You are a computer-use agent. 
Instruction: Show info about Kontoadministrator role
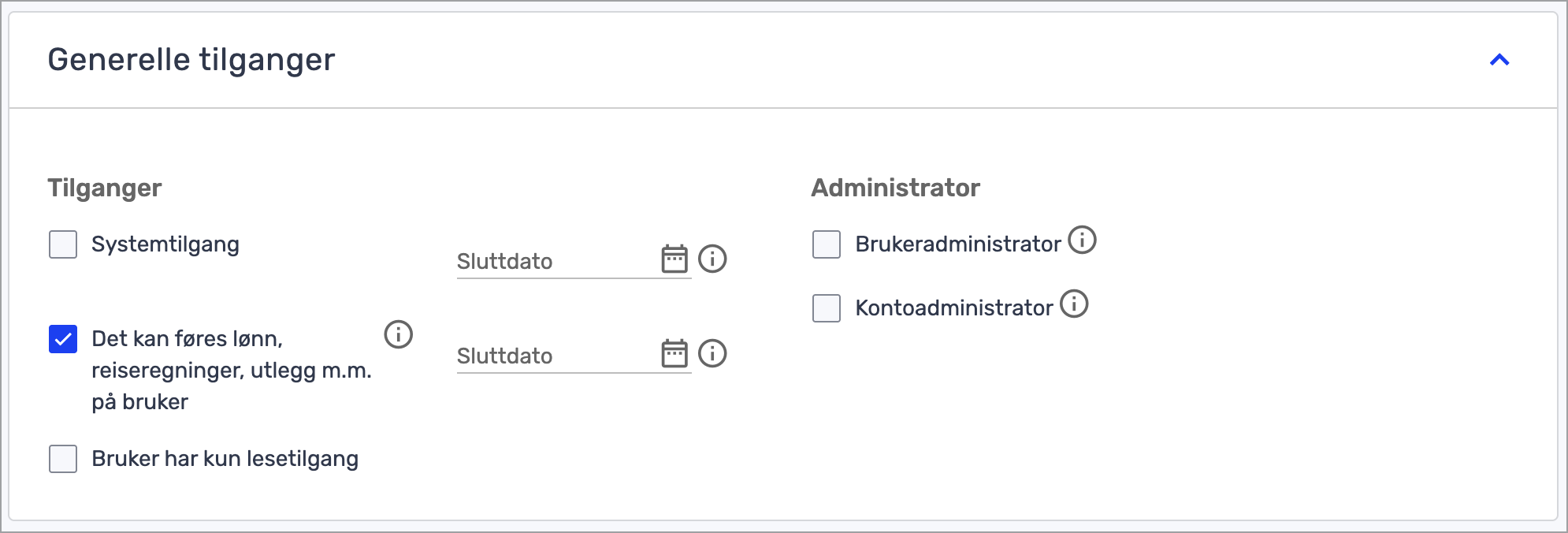point(1074,304)
